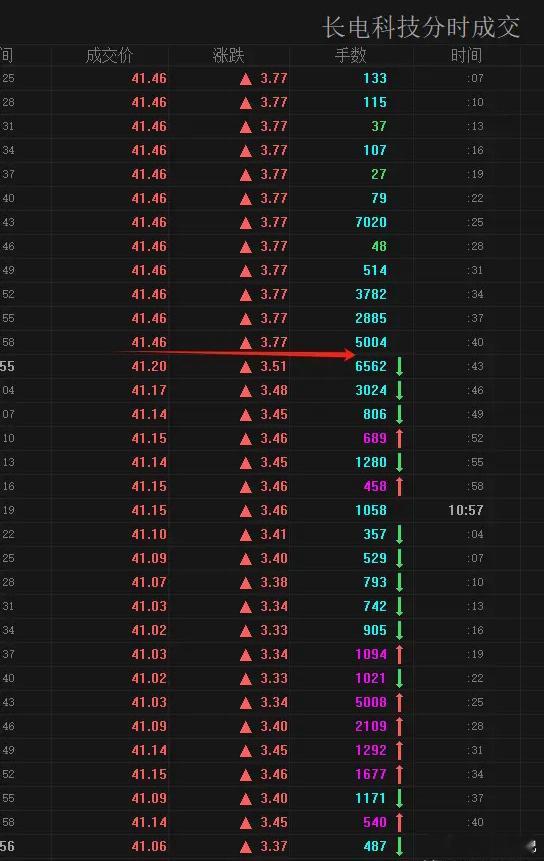Click red up arrow beside volume 1292

coord(400,750)
